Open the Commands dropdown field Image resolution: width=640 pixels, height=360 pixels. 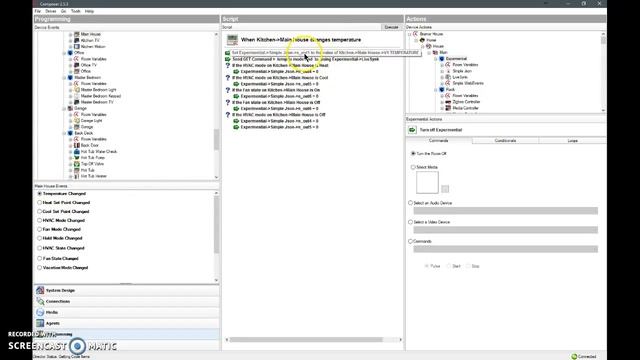pyautogui.click(x=506, y=249)
